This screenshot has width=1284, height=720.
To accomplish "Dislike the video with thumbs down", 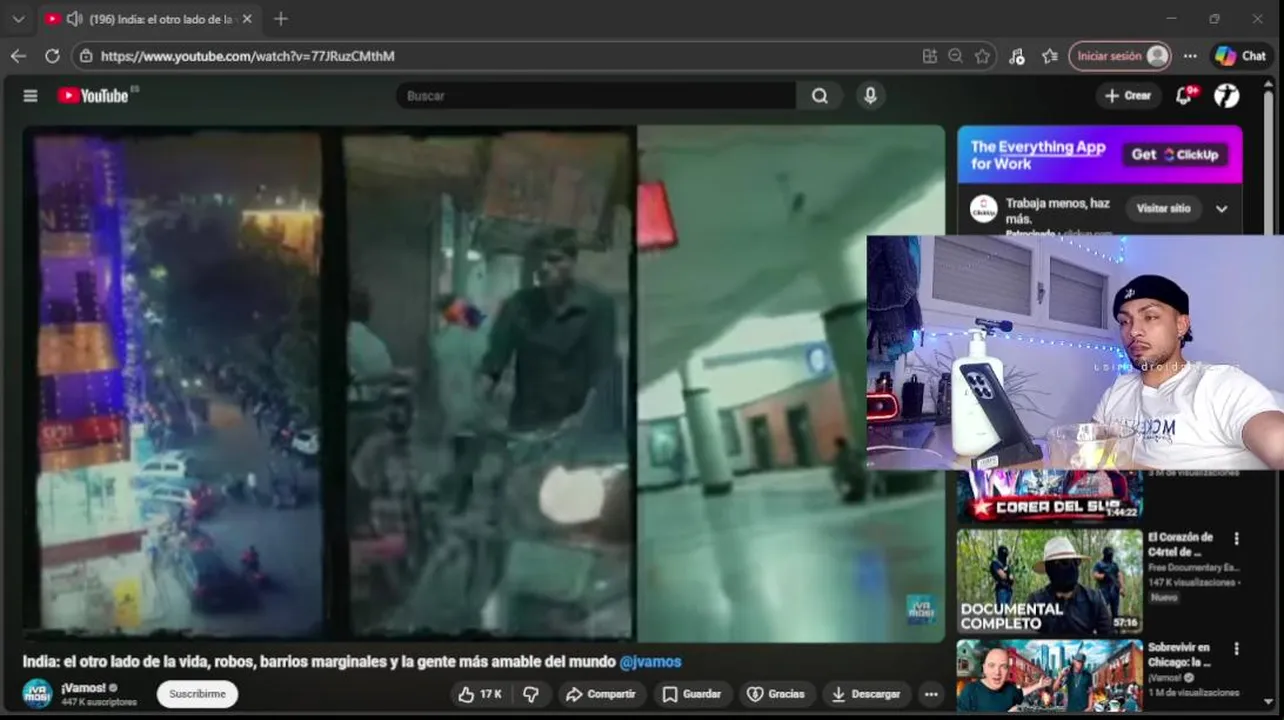I will click(531, 694).
